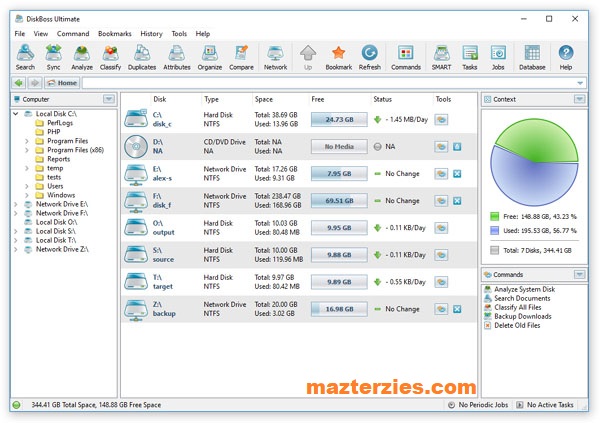Open the Help toolbar icon

(x=566, y=57)
